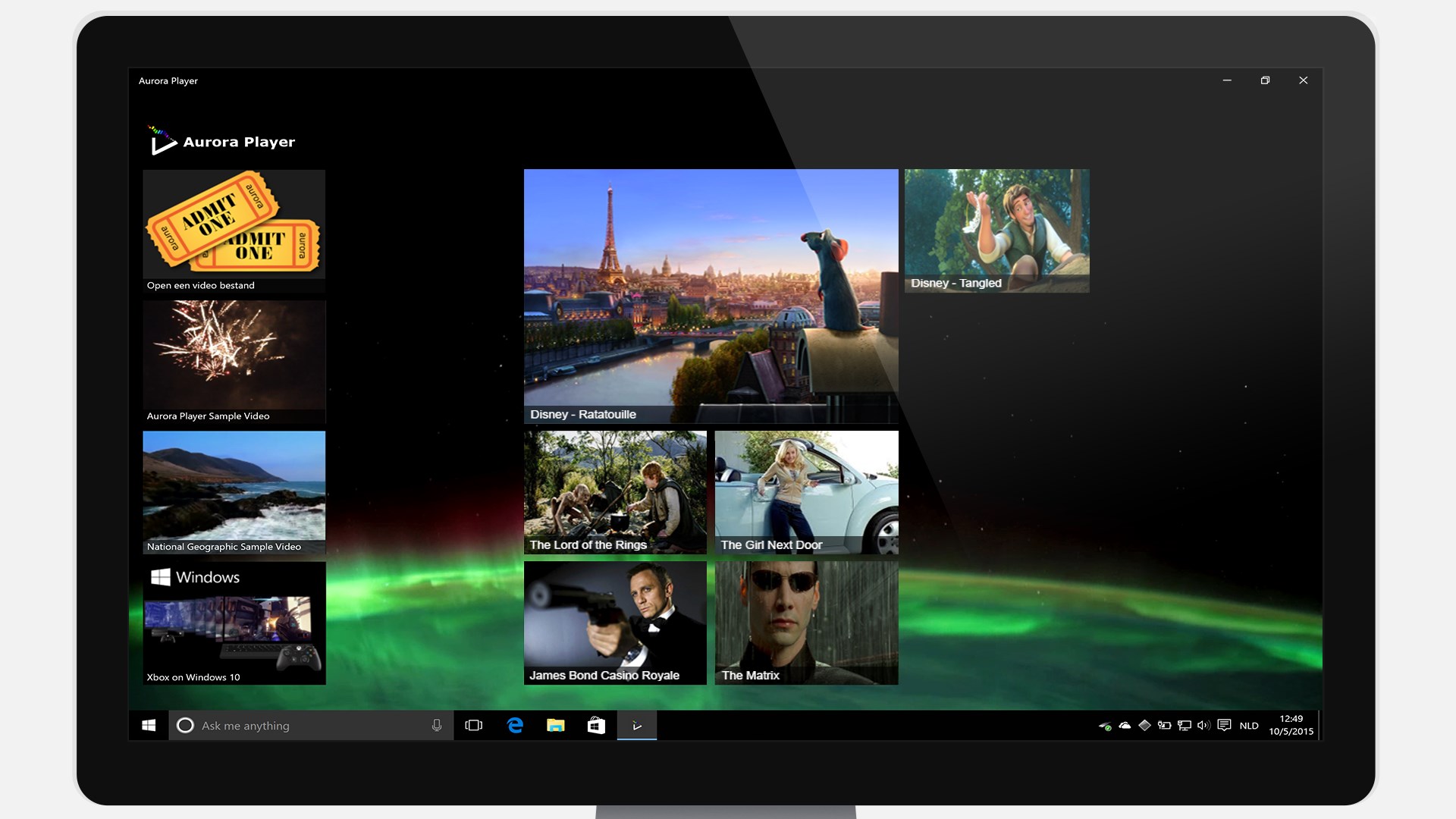Minimize the Aurora Player window
The width and height of the screenshot is (1456, 819).
tap(1227, 80)
